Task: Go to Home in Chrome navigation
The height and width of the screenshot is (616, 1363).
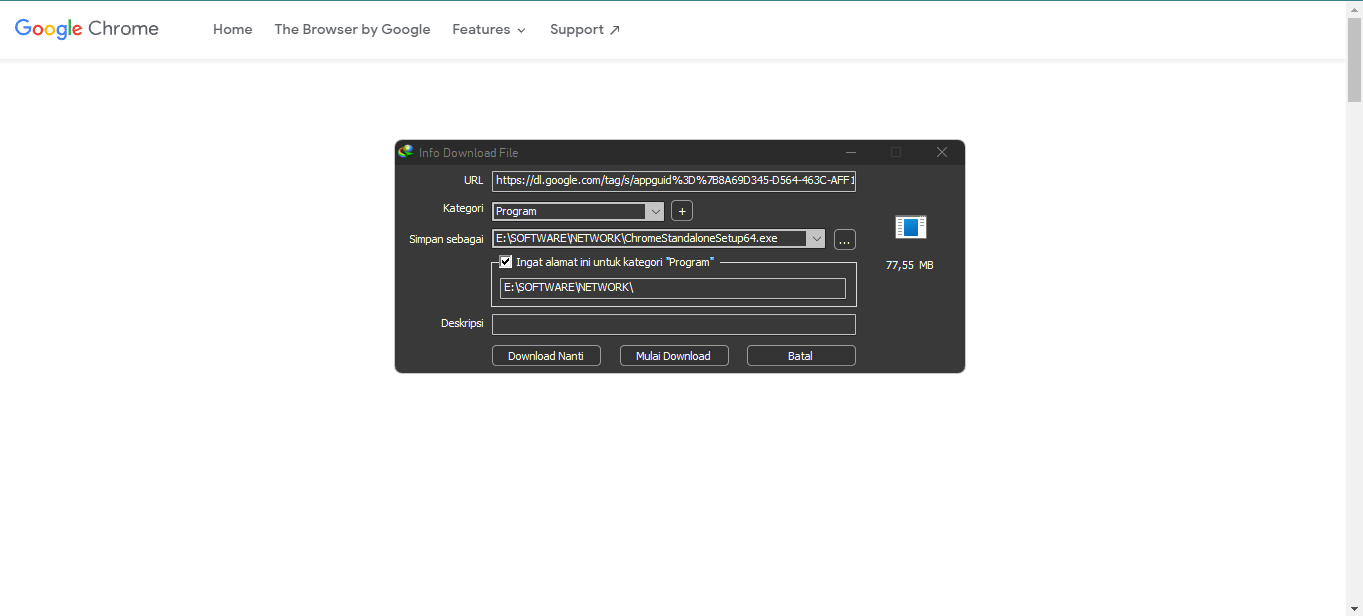Action: [x=233, y=29]
